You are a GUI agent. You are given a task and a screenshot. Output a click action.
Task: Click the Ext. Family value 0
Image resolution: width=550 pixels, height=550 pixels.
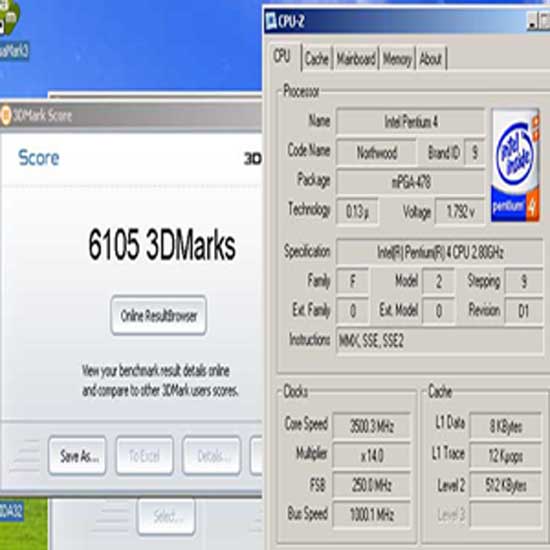[x=353, y=311]
